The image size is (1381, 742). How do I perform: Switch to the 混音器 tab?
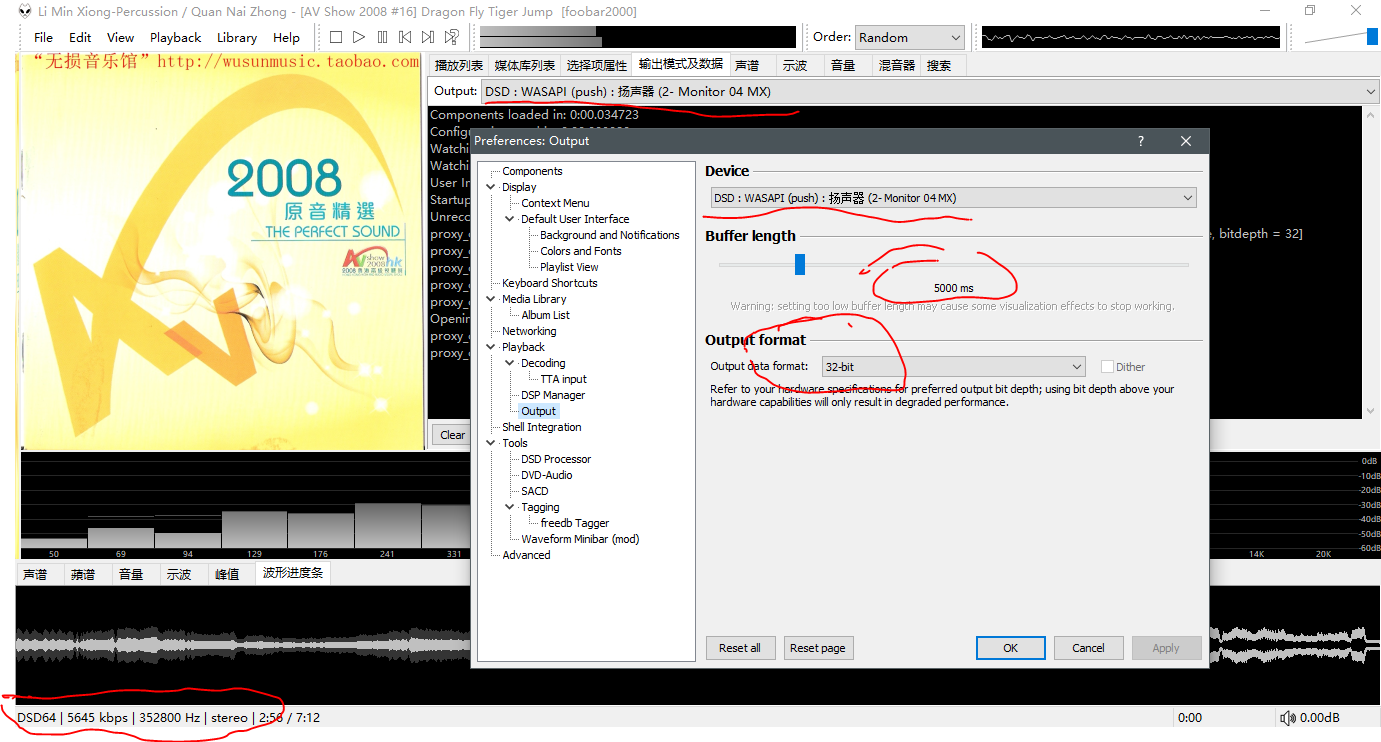coord(896,65)
